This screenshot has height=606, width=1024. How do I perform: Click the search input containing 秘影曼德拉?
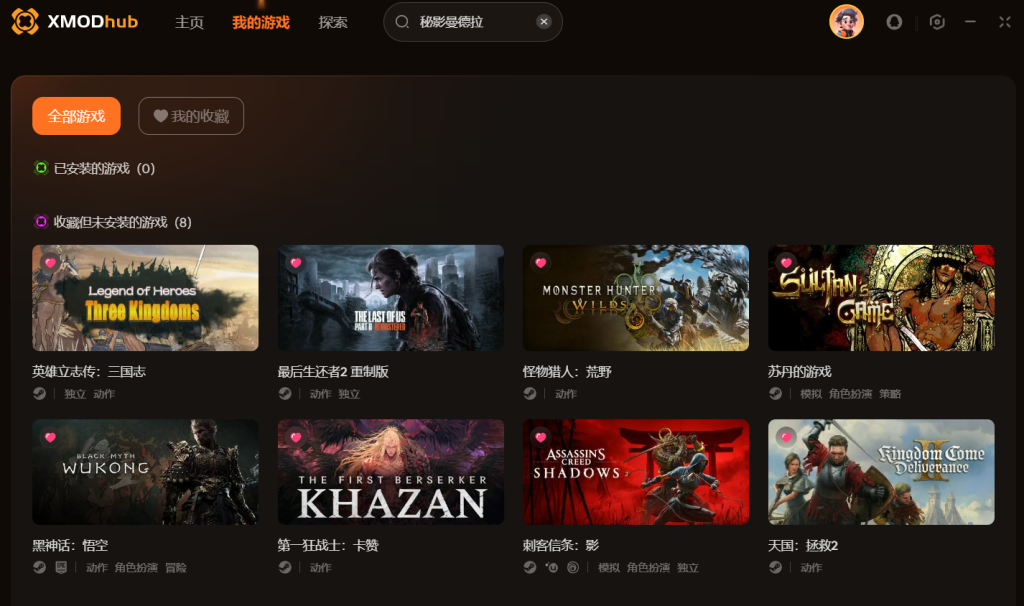(473, 22)
